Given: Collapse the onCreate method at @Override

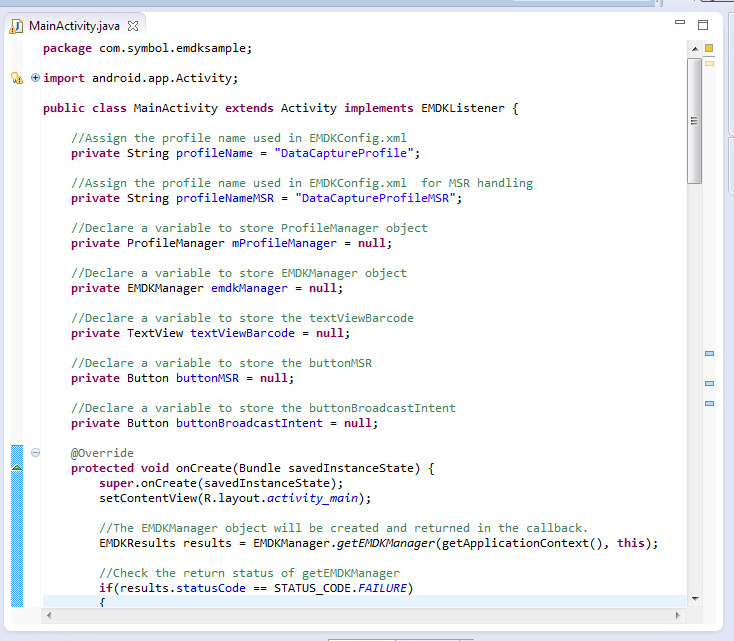Looking at the screenshot, I should [35, 453].
